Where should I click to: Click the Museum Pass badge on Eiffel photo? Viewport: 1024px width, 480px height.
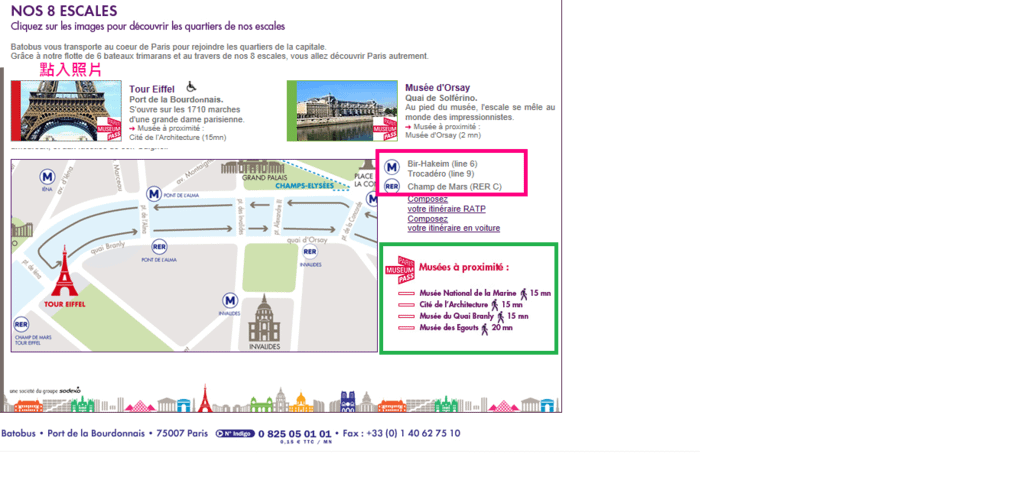(109, 129)
